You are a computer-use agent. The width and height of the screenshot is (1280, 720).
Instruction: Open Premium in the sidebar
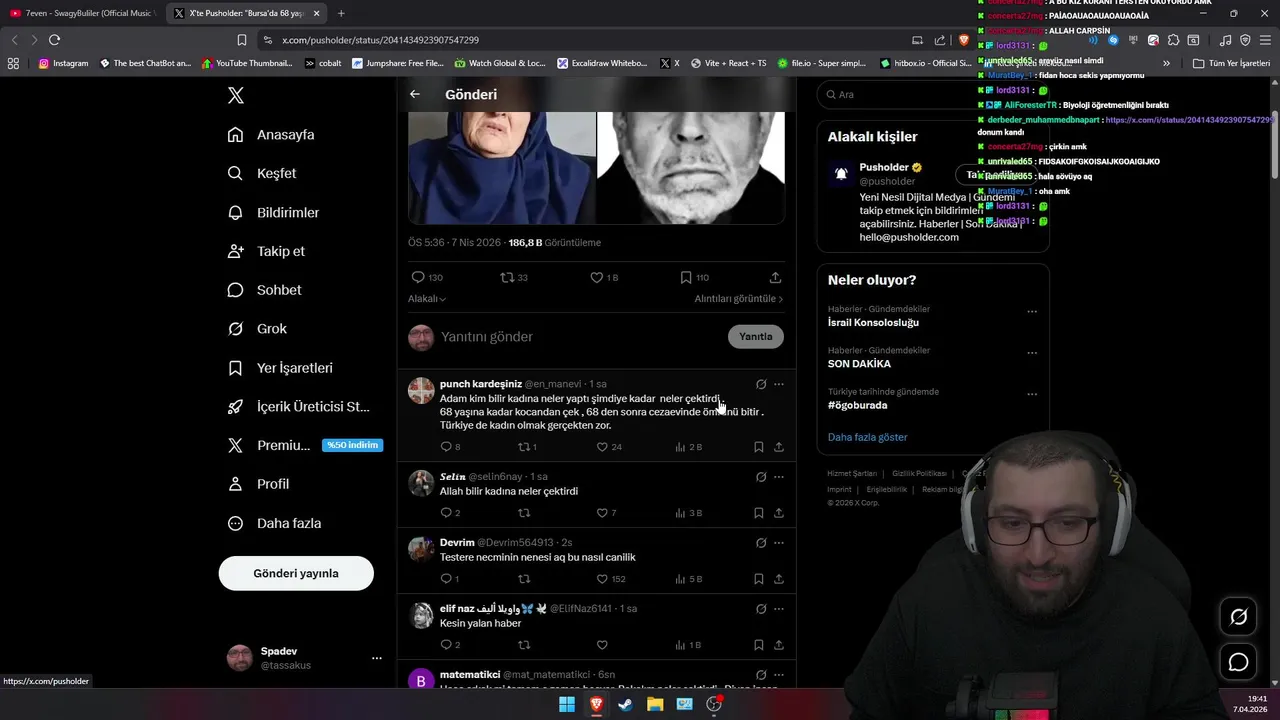pyautogui.click(x=304, y=445)
